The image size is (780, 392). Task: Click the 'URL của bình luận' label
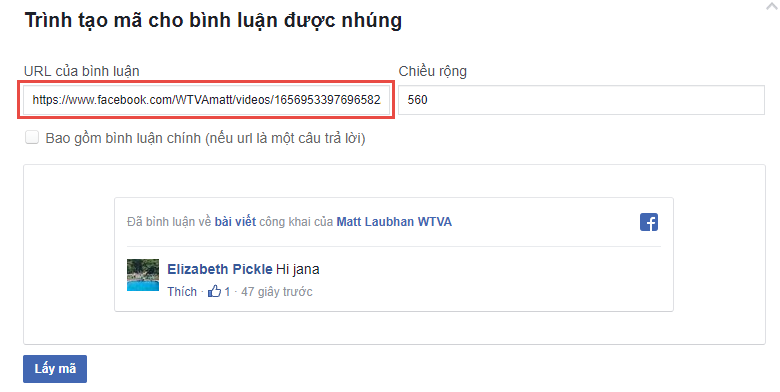(82, 71)
